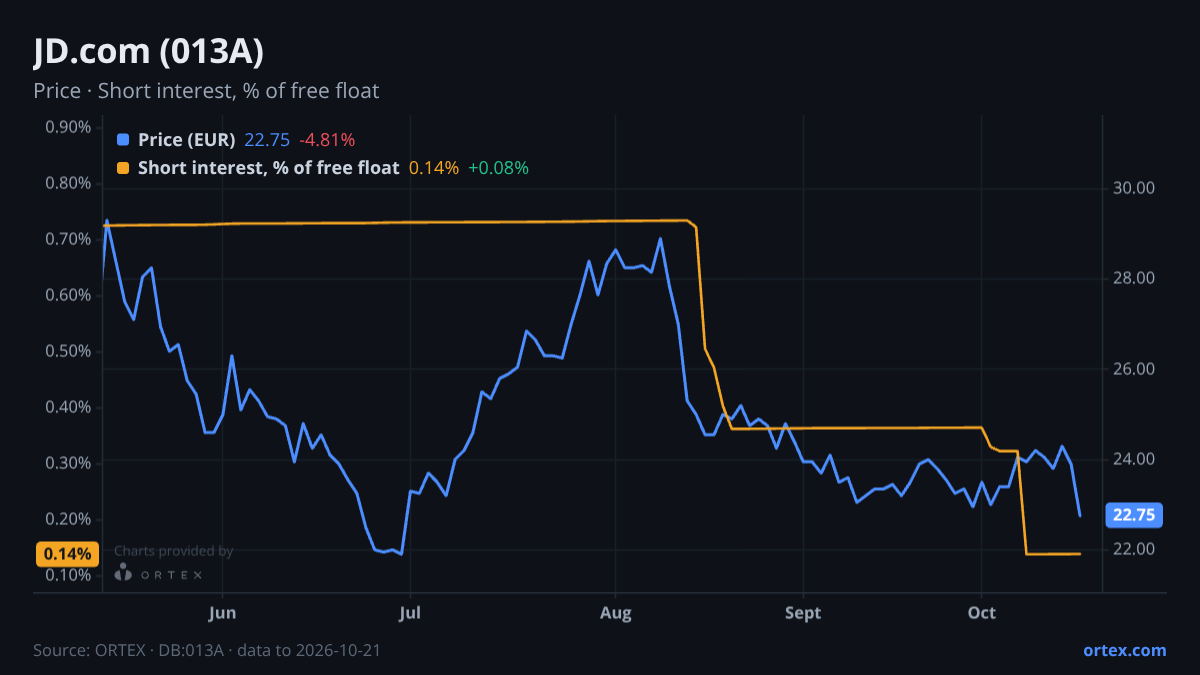Select the Jul label on the time axis
1200x675 pixels.
click(x=409, y=613)
